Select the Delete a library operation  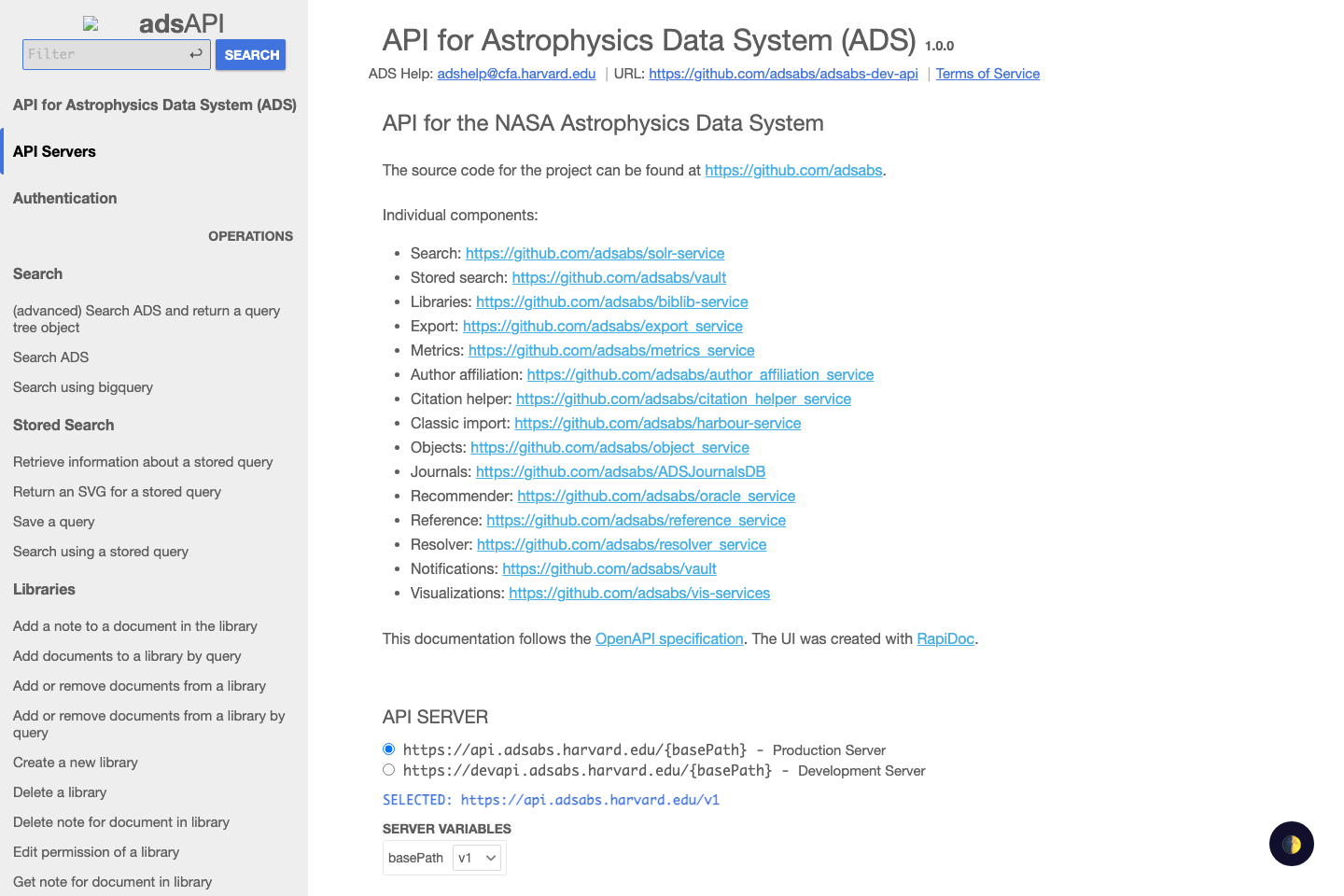59,791
